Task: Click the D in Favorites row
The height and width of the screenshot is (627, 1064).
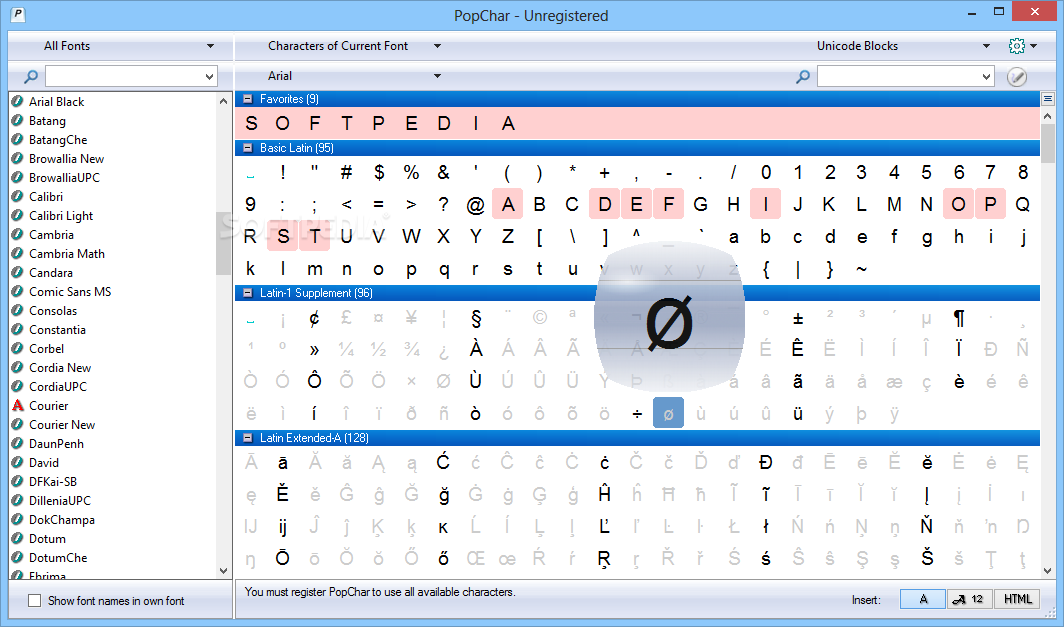Action: [x=444, y=124]
